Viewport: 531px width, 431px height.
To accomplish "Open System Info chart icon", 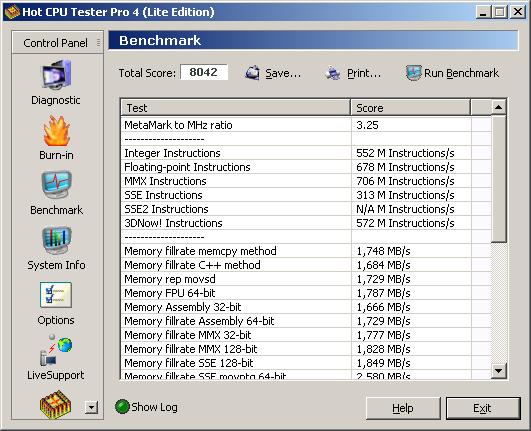I will (57, 240).
